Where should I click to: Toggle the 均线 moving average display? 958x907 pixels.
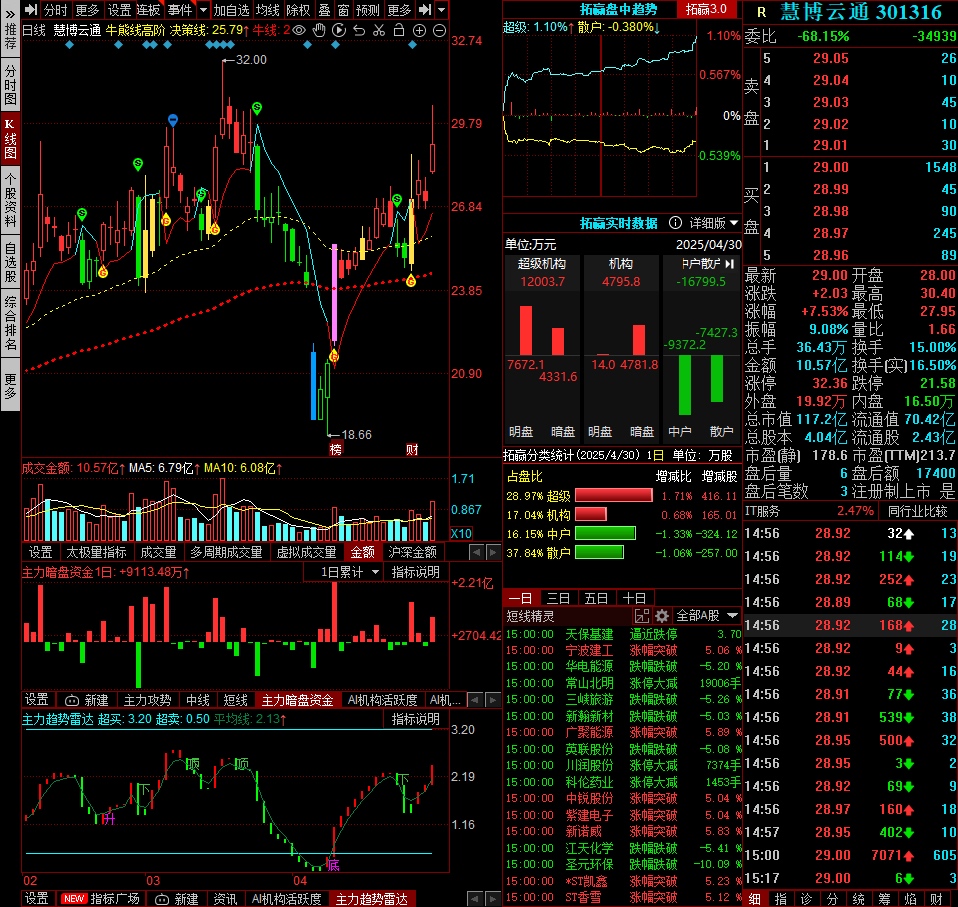[x=268, y=10]
